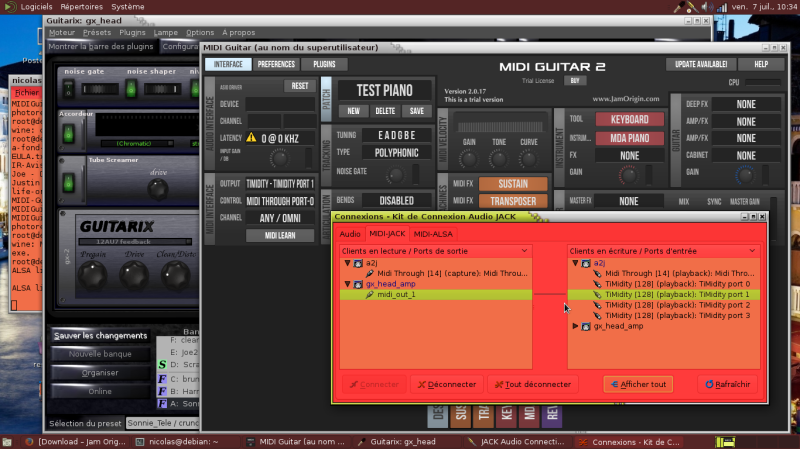Click the volume speaker icon in system tray
Screen dimensions: 800x449
coord(707,7)
